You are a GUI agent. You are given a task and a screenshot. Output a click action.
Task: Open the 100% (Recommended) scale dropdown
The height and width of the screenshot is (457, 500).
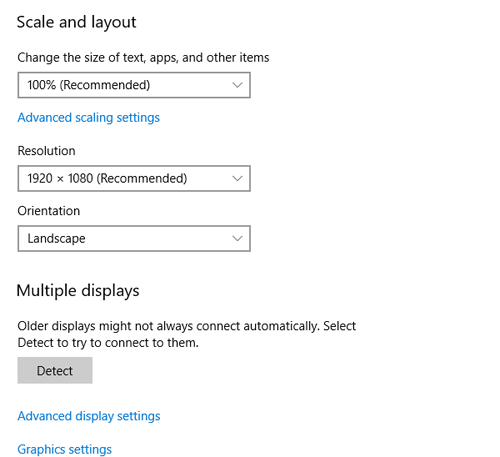click(x=134, y=85)
